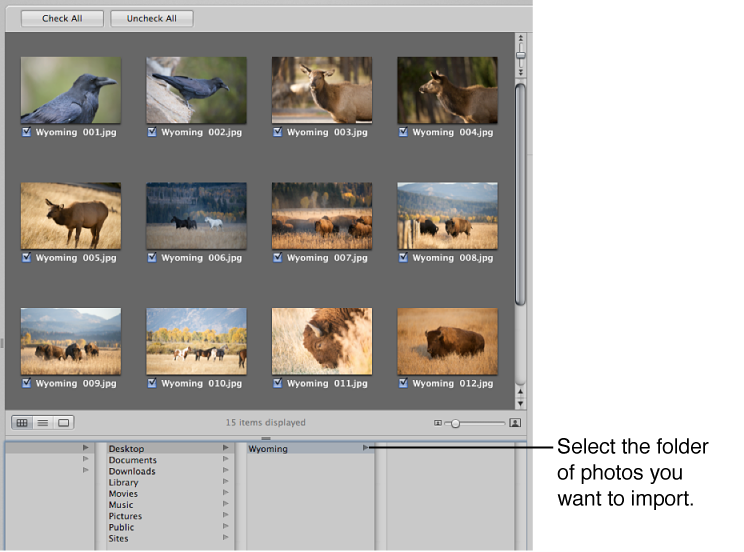Switch to grid view icon

[x=22, y=422]
